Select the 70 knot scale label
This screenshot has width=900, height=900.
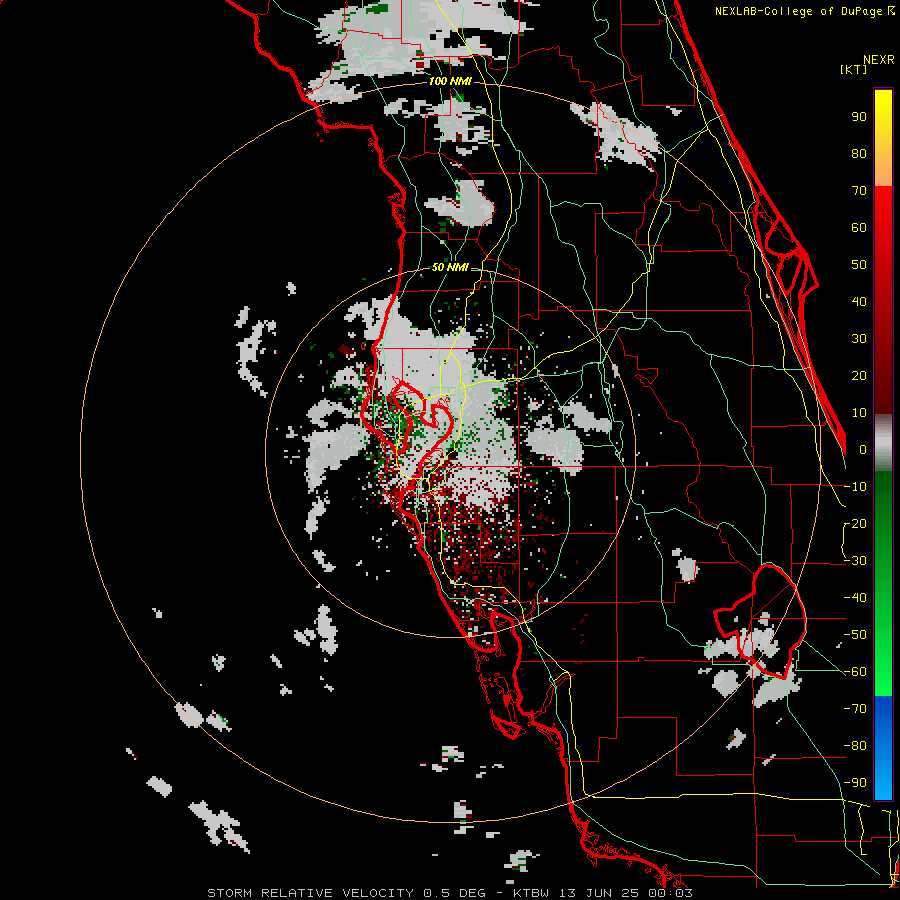coord(859,191)
